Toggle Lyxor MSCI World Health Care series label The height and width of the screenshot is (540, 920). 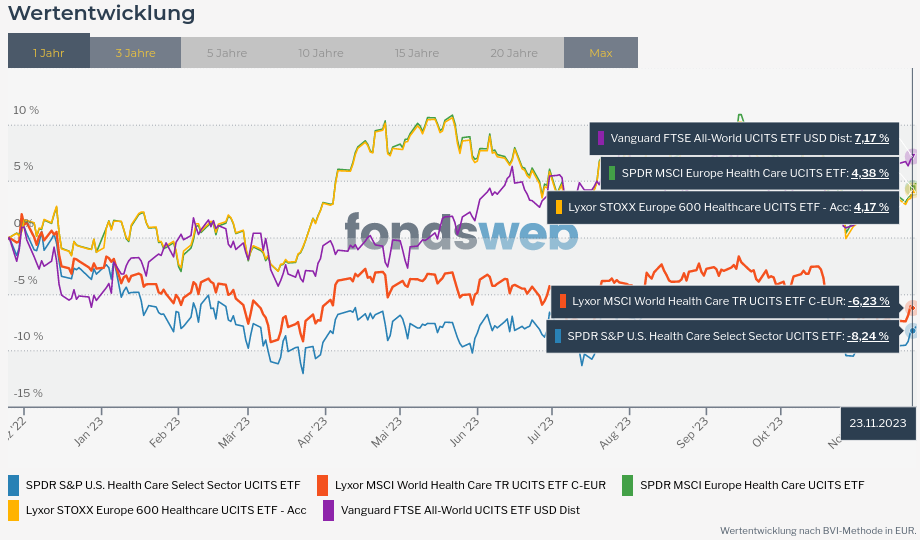470,485
